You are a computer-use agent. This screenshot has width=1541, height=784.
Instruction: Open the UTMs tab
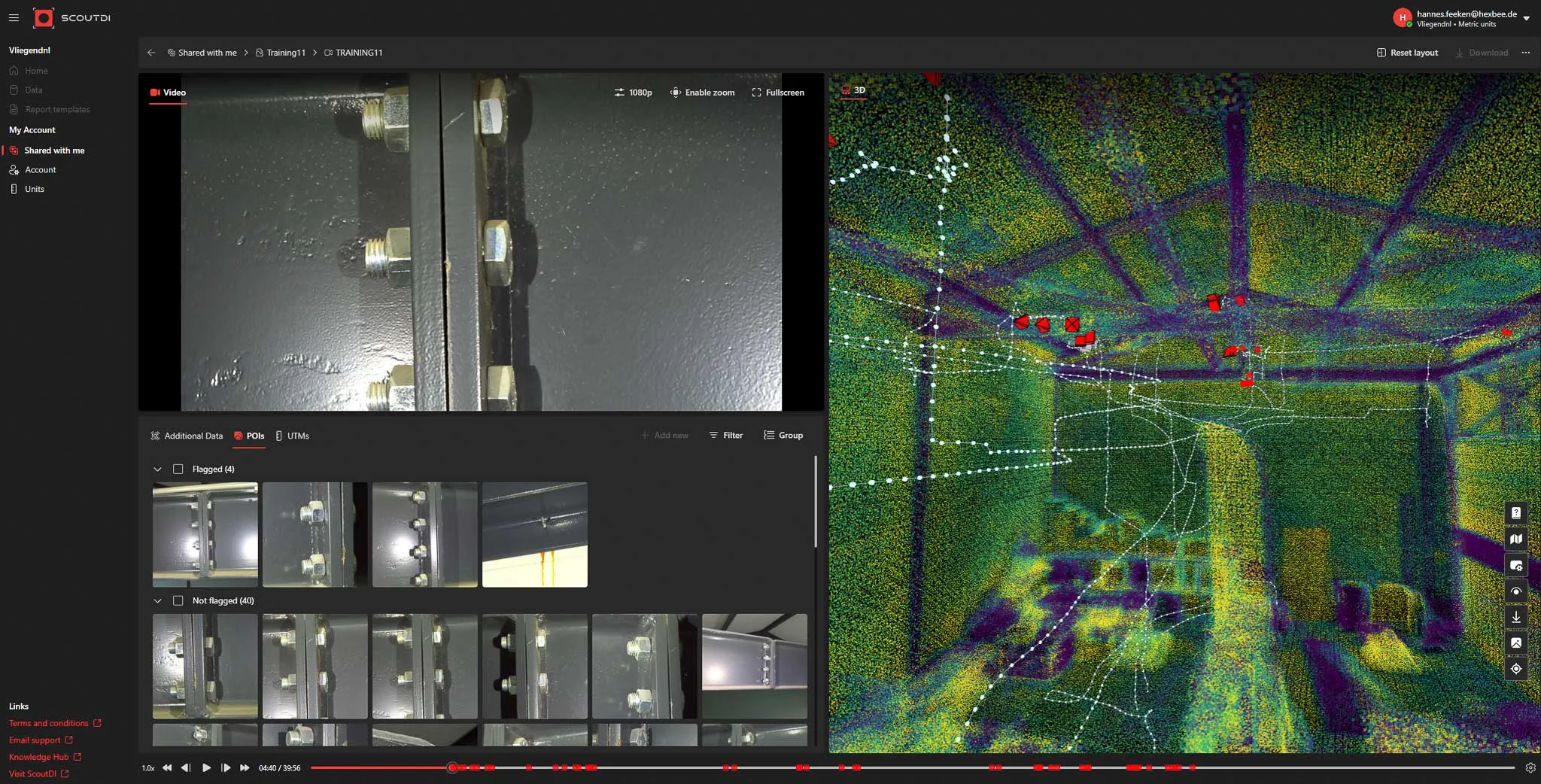292,436
